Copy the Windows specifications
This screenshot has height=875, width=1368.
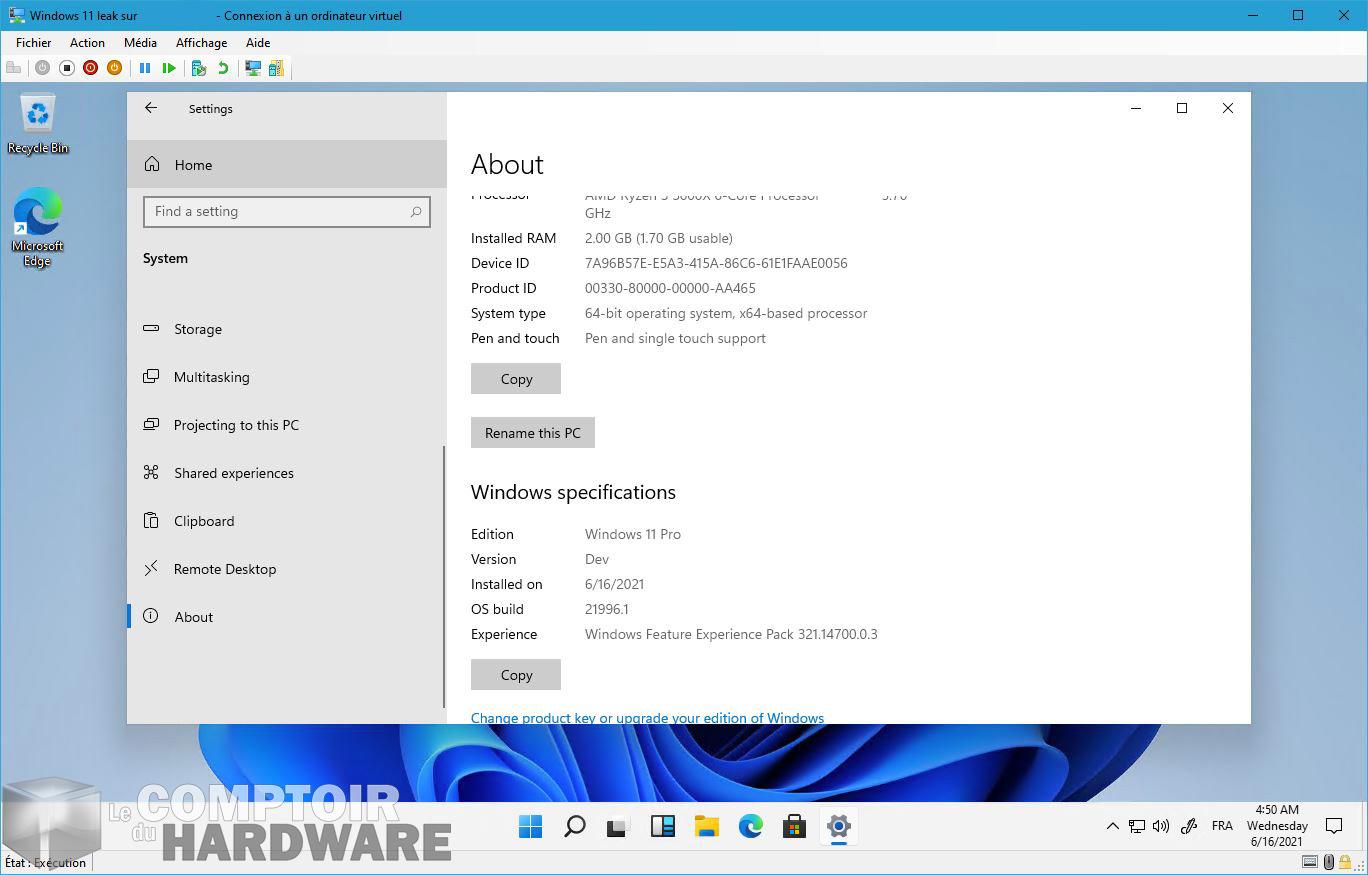[x=516, y=675]
